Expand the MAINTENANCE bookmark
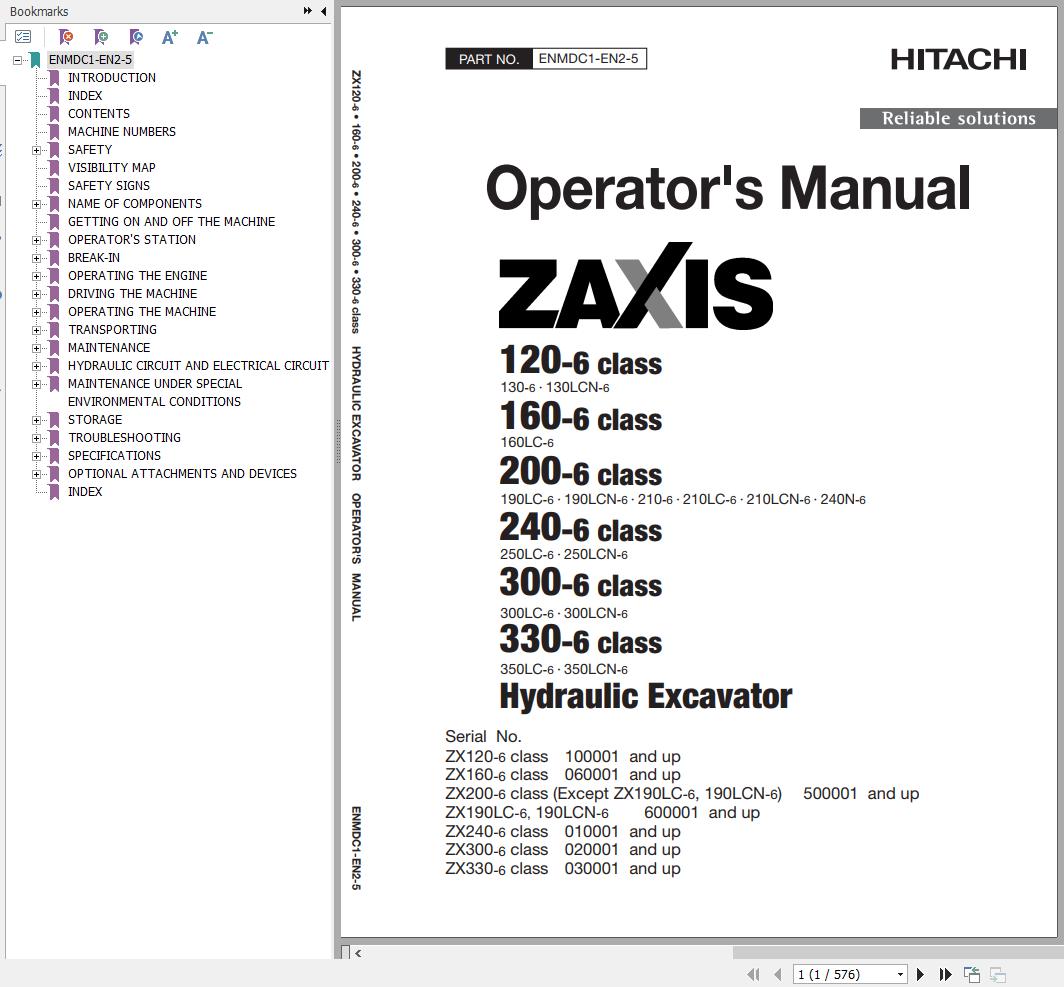The height and width of the screenshot is (987, 1064). (x=37, y=347)
